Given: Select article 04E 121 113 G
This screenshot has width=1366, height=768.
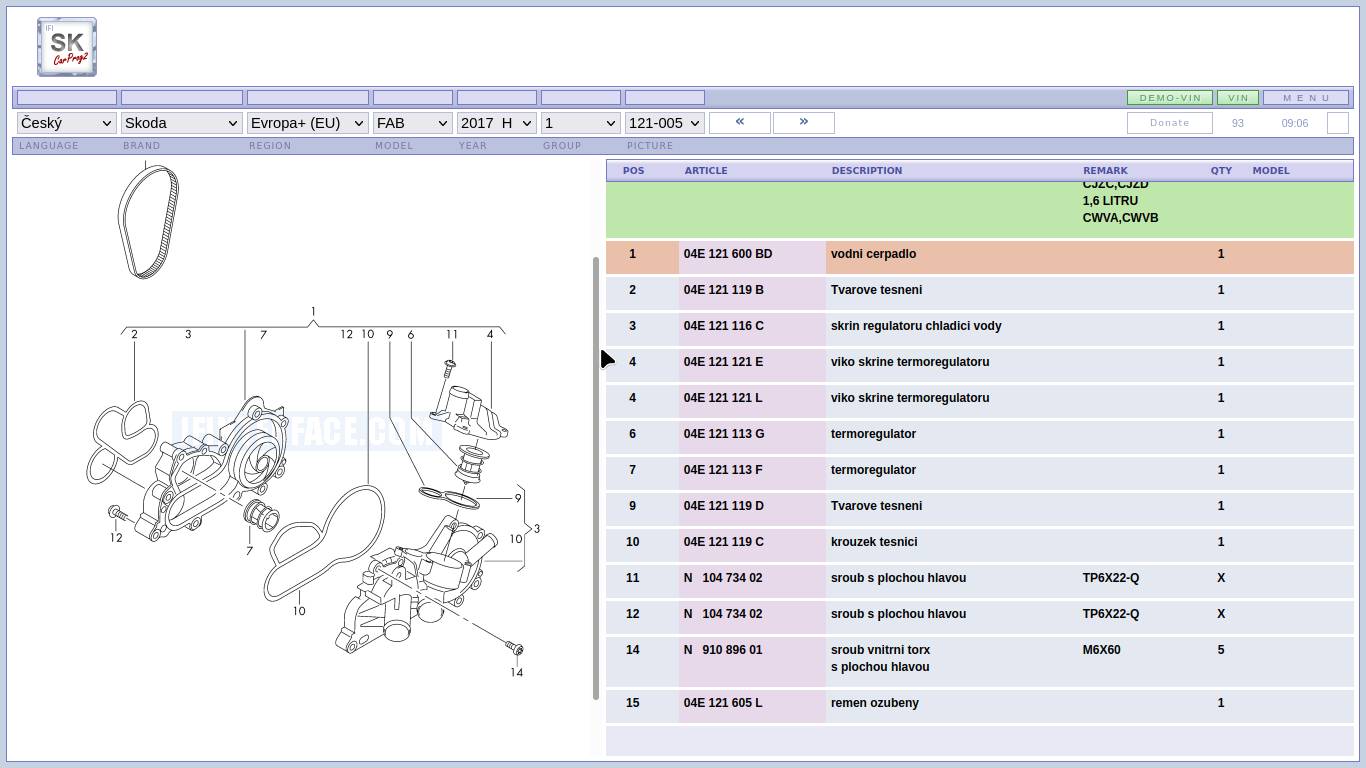Looking at the screenshot, I should [x=724, y=434].
